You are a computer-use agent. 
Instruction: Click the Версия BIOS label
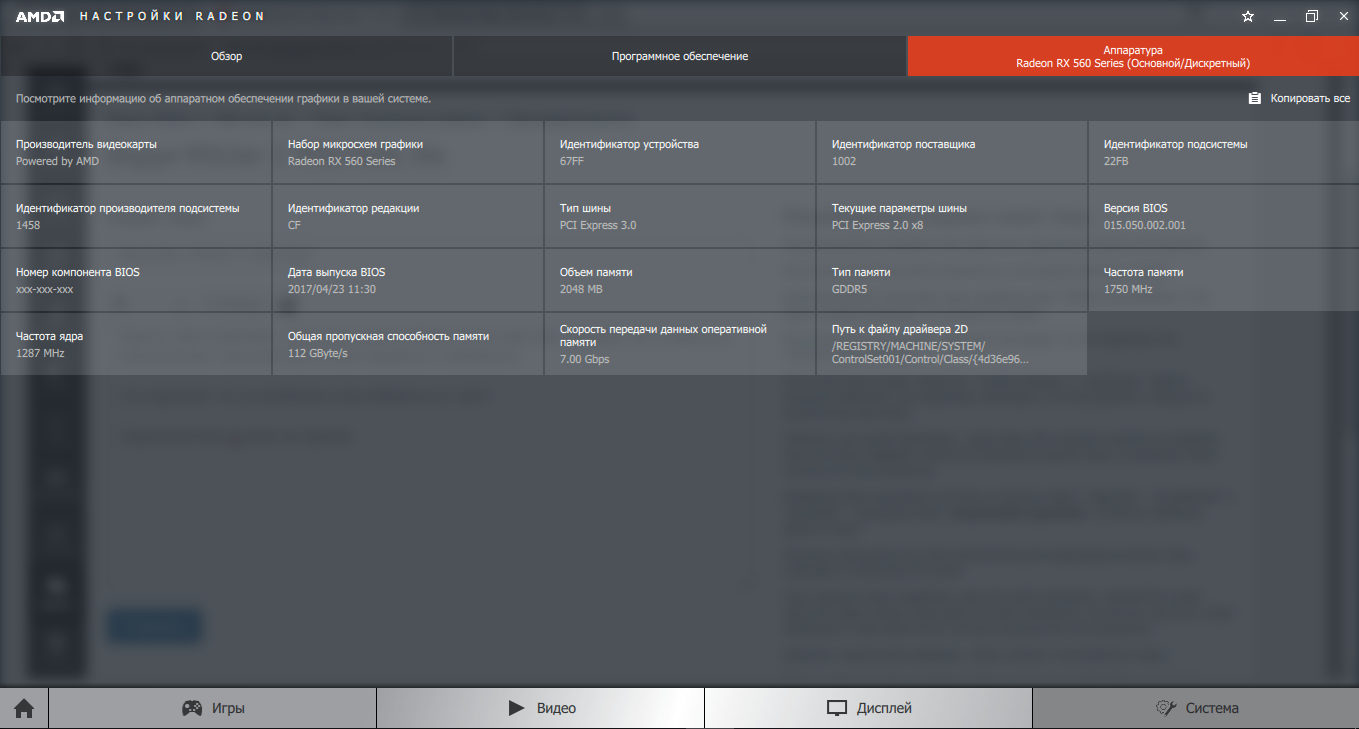click(x=1135, y=208)
